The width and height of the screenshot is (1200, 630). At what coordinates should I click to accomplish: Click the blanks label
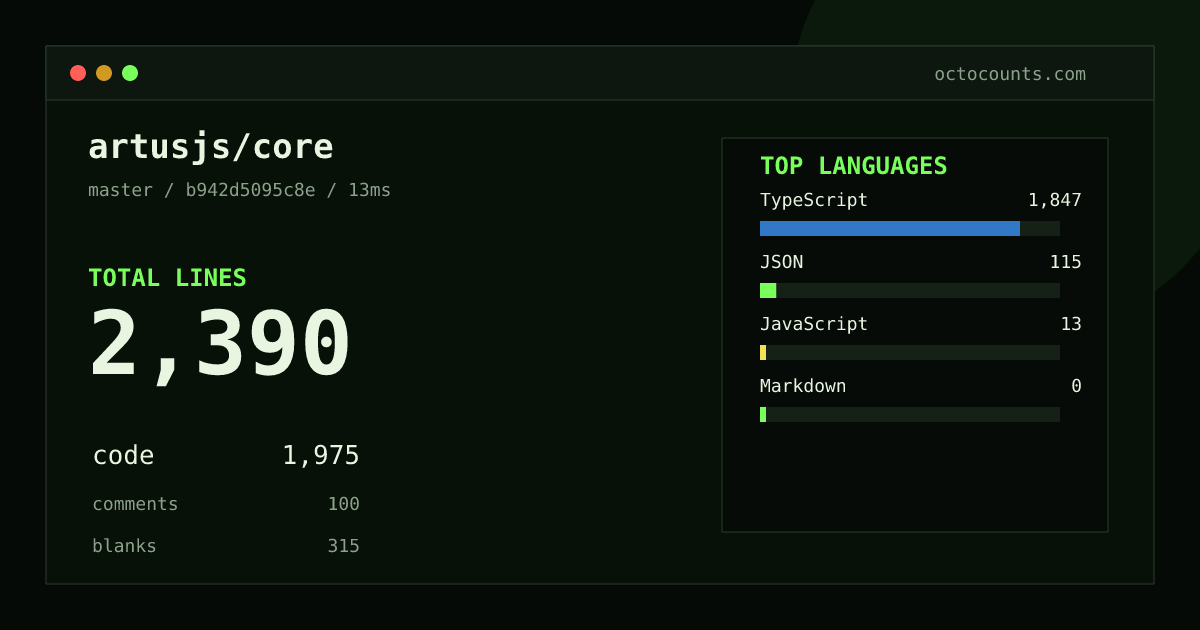click(x=124, y=546)
